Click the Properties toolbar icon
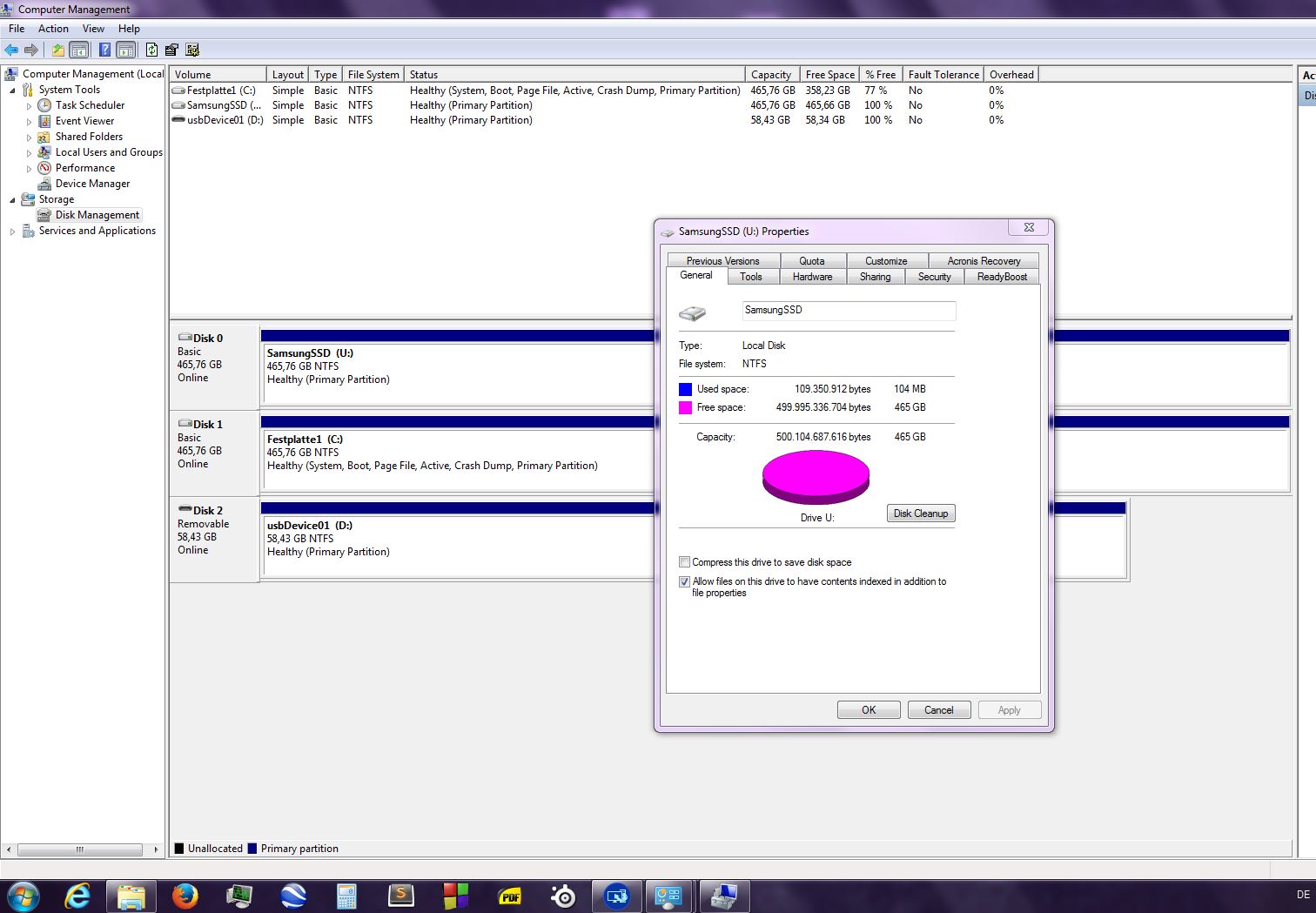The width and height of the screenshot is (1316, 913). click(x=171, y=50)
